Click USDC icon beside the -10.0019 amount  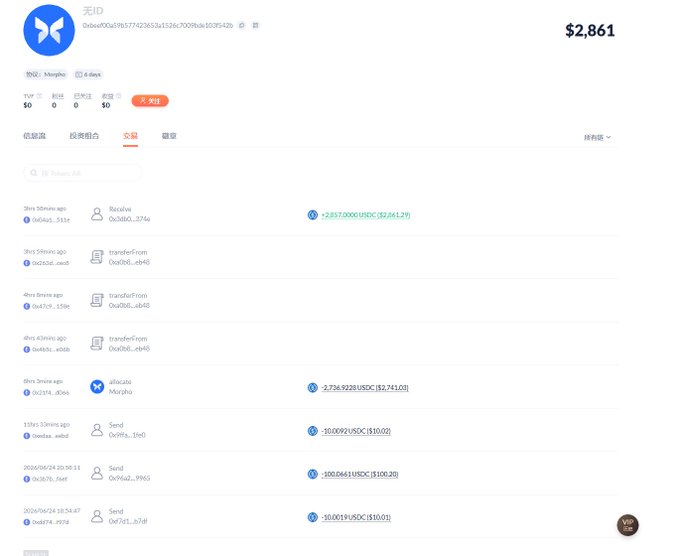313,517
